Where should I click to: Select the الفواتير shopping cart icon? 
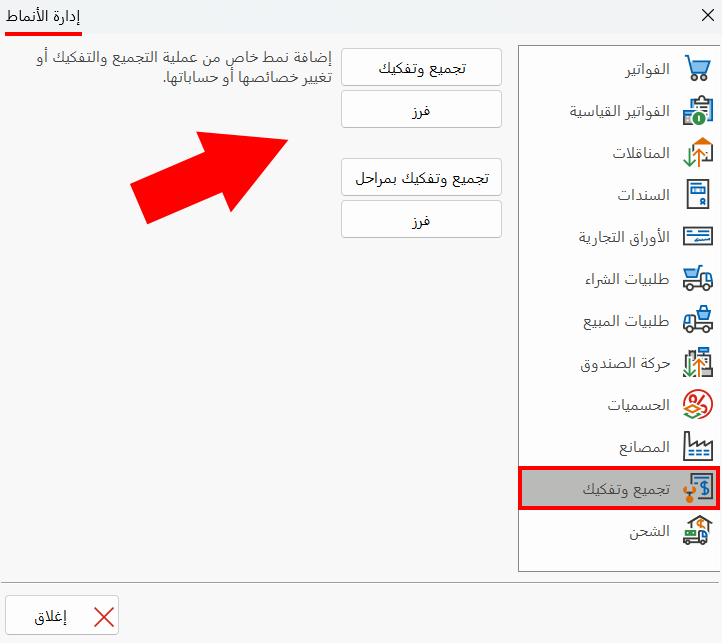coord(698,68)
